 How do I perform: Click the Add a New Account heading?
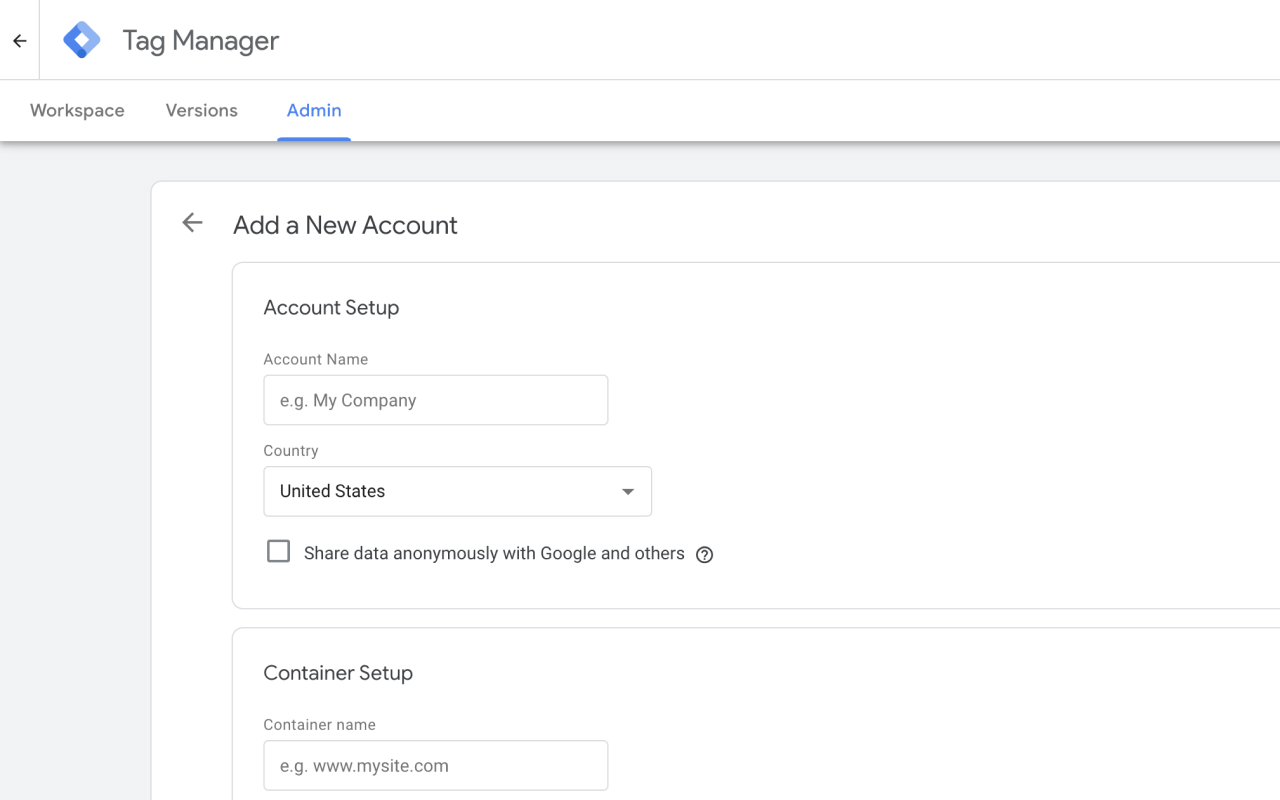click(x=345, y=225)
